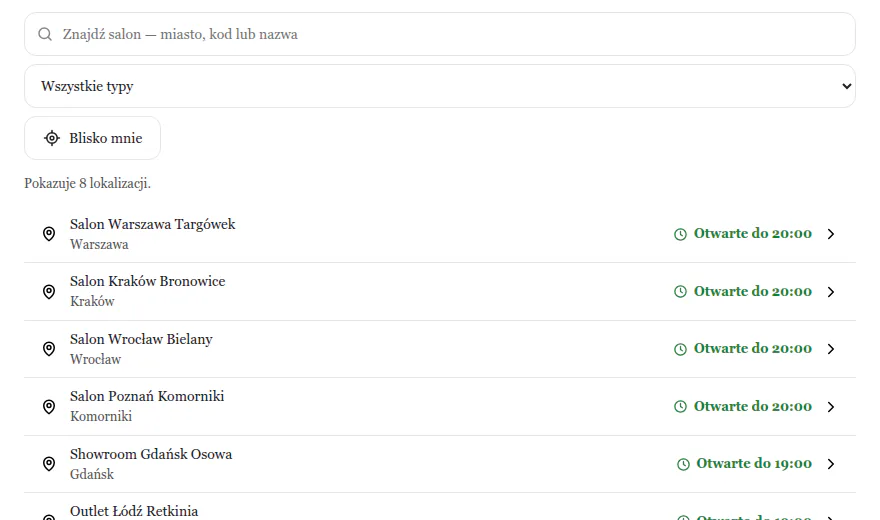The width and height of the screenshot is (880, 520).
Task: Click the chevron for Salon Poznań Komorniki
Action: (x=831, y=407)
